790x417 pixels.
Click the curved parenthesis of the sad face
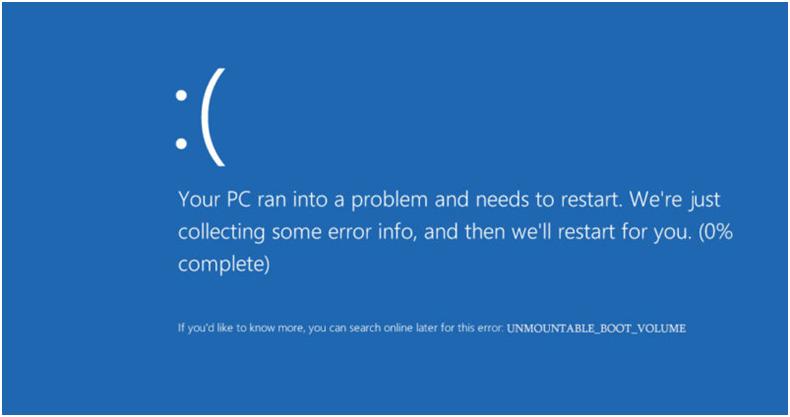coord(212,117)
